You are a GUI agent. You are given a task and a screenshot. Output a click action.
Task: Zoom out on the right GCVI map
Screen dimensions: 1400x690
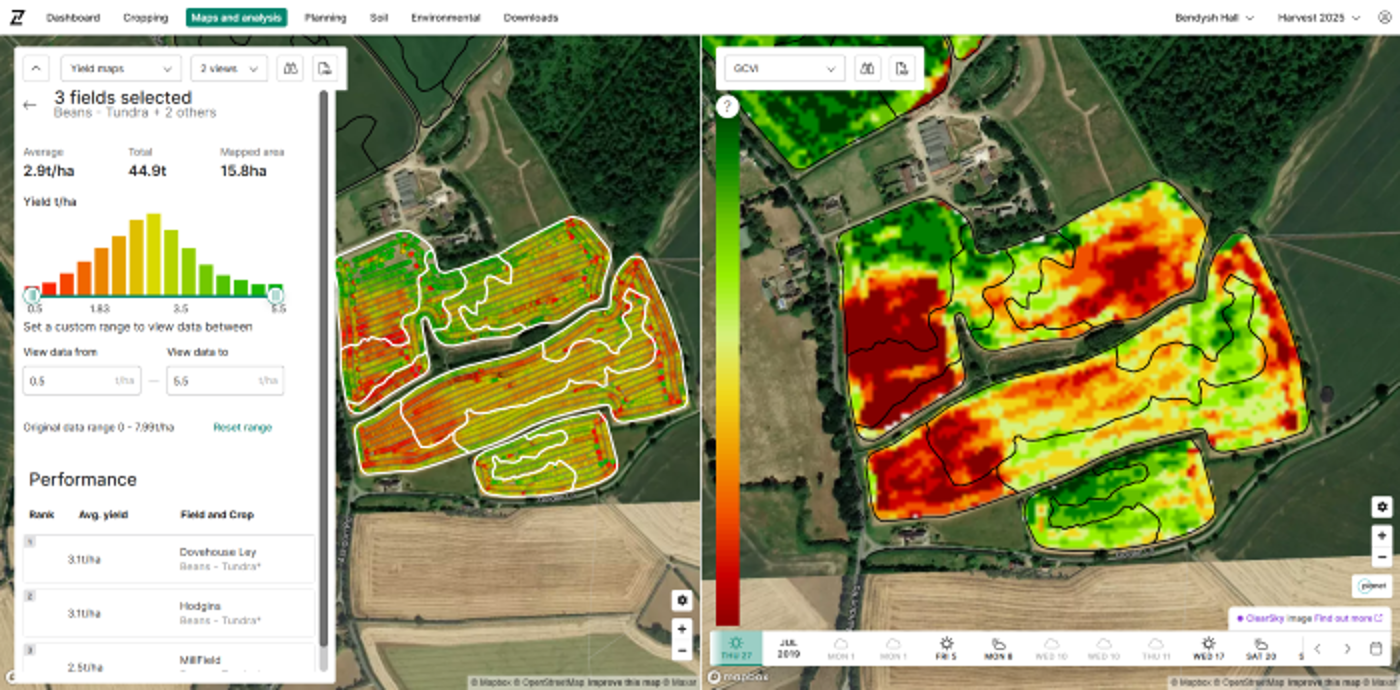pyautogui.click(x=1382, y=557)
